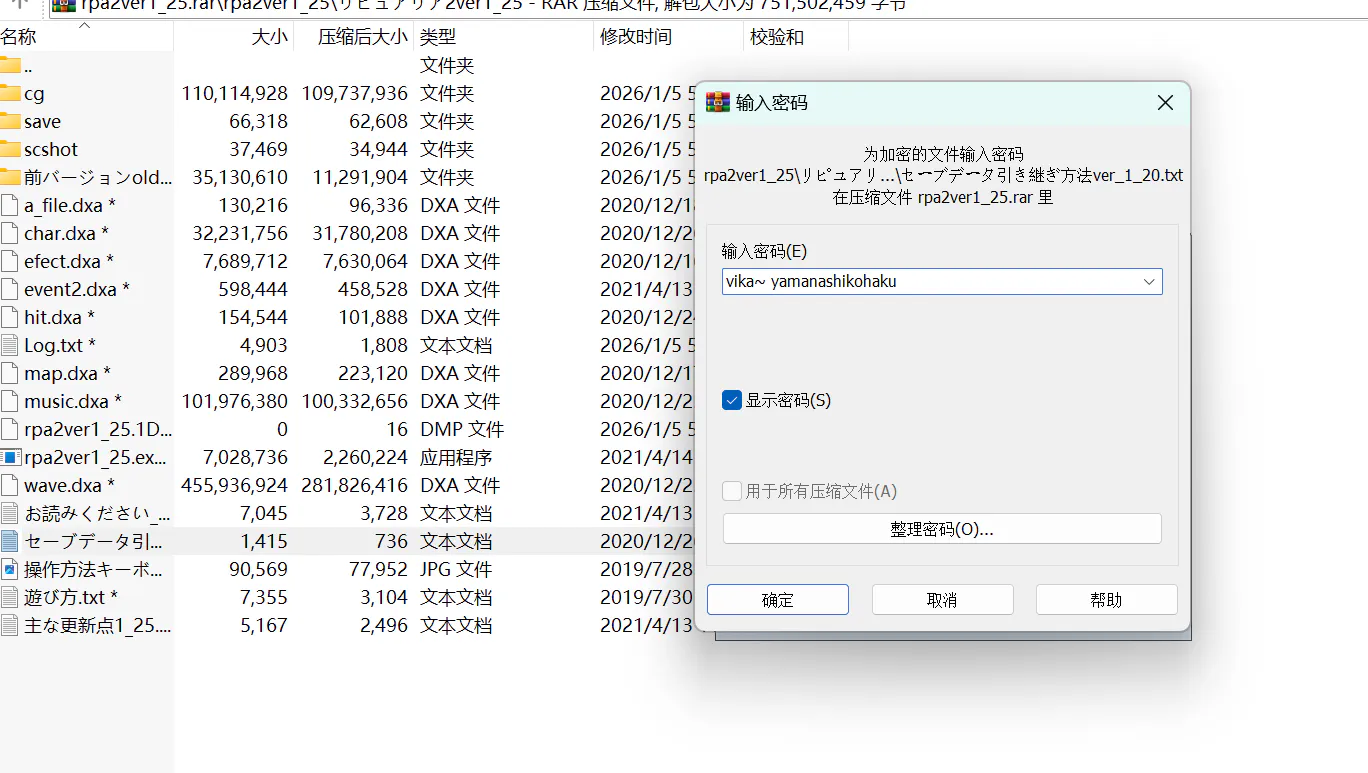The width and height of the screenshot is (1368, 773).
Task: Expand the password history dropdown arrow
Action: [1149, 282]
